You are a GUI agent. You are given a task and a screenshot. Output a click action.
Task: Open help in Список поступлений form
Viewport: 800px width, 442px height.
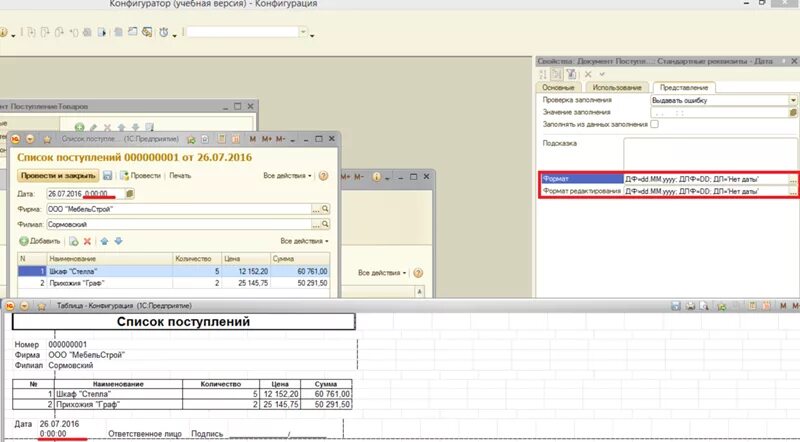pyautogui.click(x=323, y=176)
